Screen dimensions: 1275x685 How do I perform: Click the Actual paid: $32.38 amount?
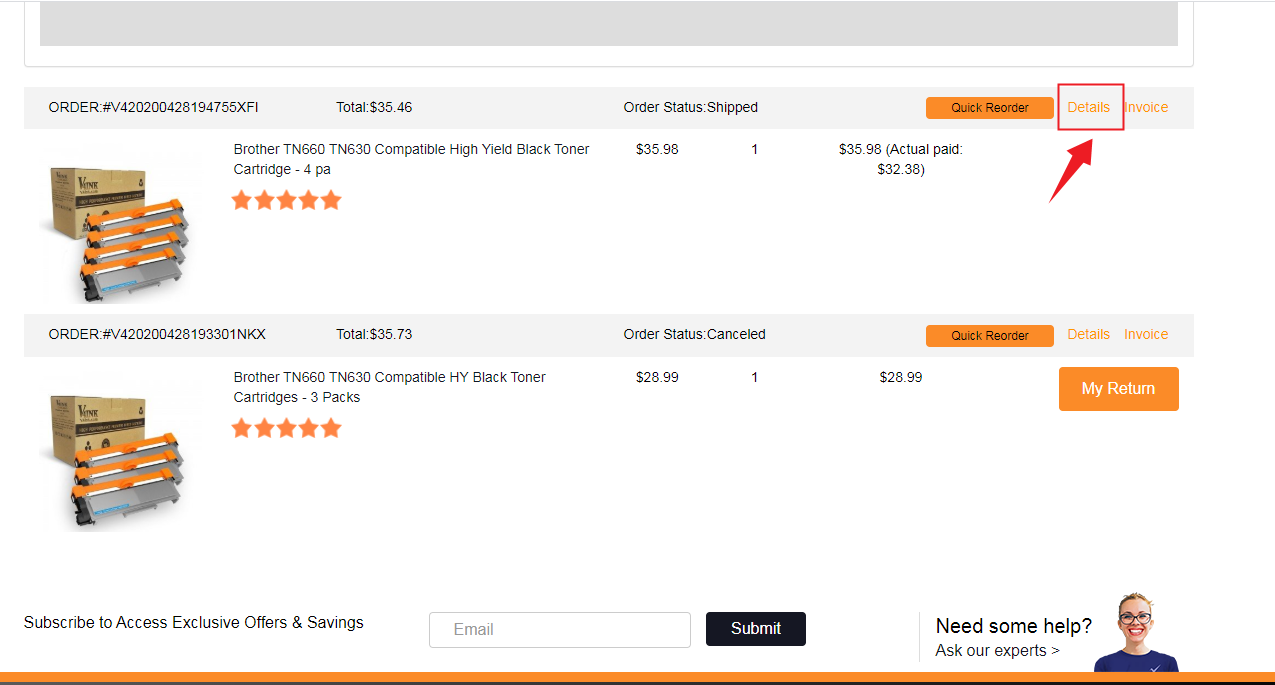pyautogui.click(x=901, y=159)
